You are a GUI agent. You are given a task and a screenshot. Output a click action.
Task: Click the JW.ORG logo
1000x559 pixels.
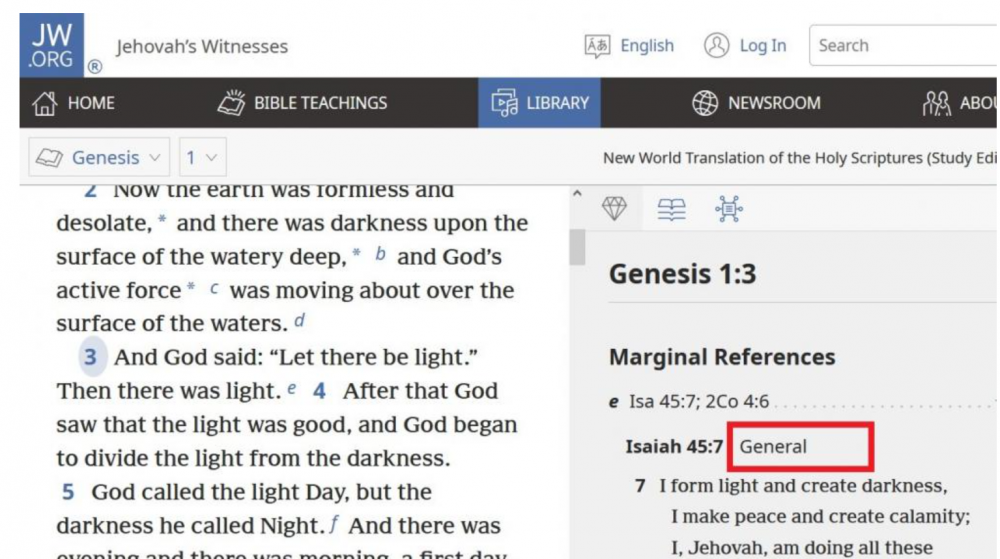[51, 45]
